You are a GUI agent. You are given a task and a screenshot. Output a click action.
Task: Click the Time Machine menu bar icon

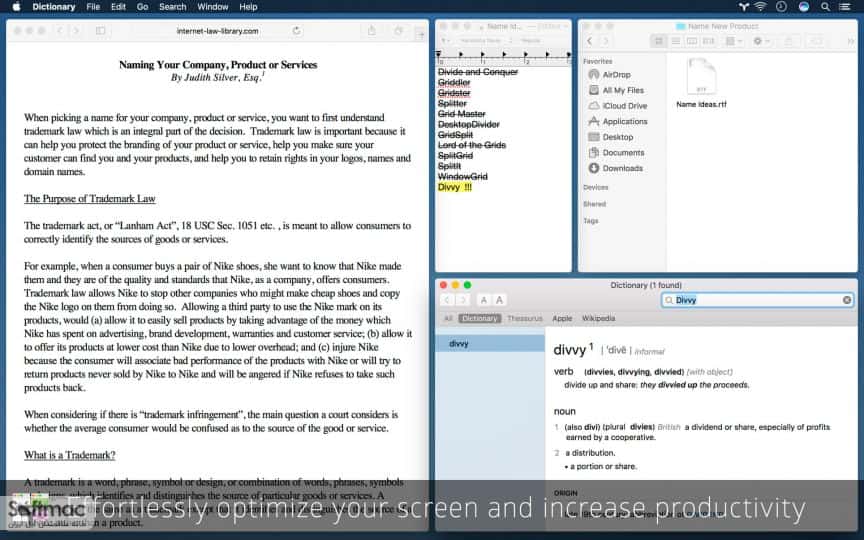click(781, 7)
